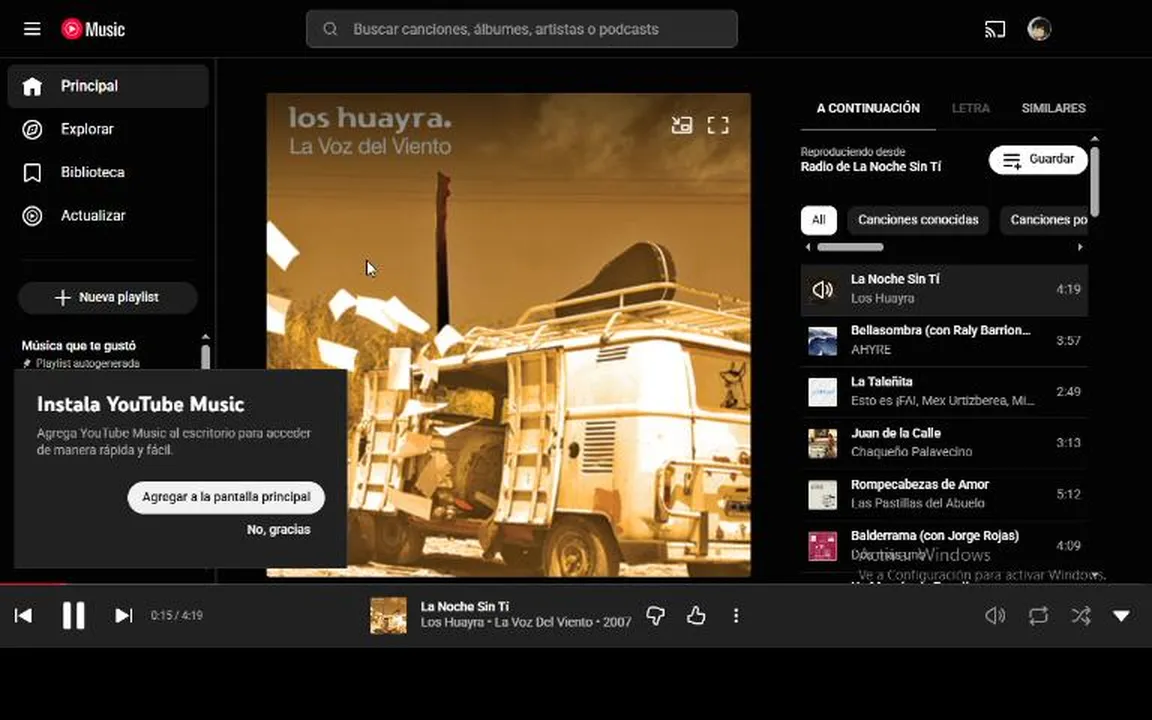Create a Nueva playlist
Image resolution: width=1152 pixels, height=720 pixels.
pos(108,298)
